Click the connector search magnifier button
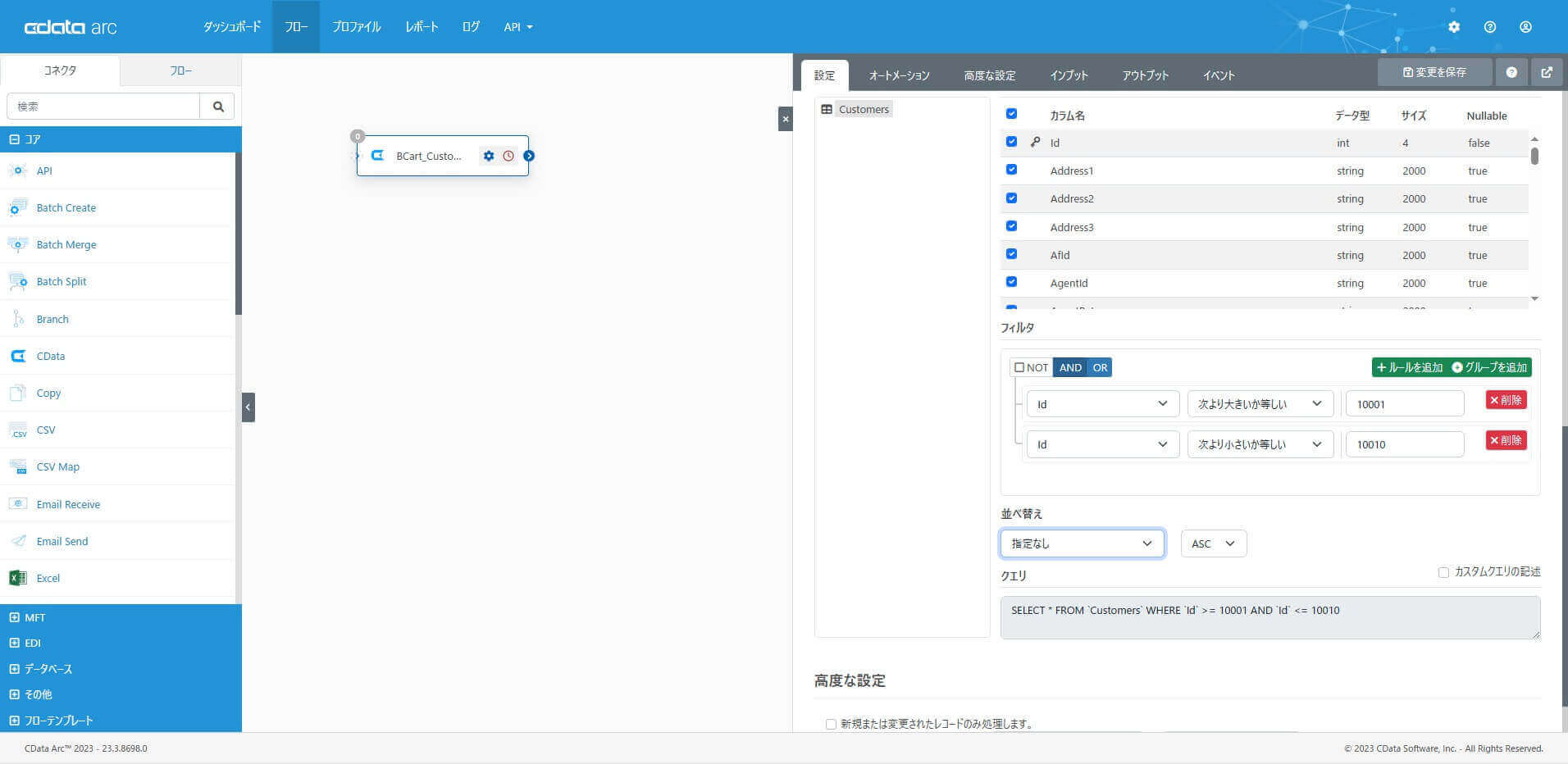The width and height of the screenshot is (1568, 764). 217,107
